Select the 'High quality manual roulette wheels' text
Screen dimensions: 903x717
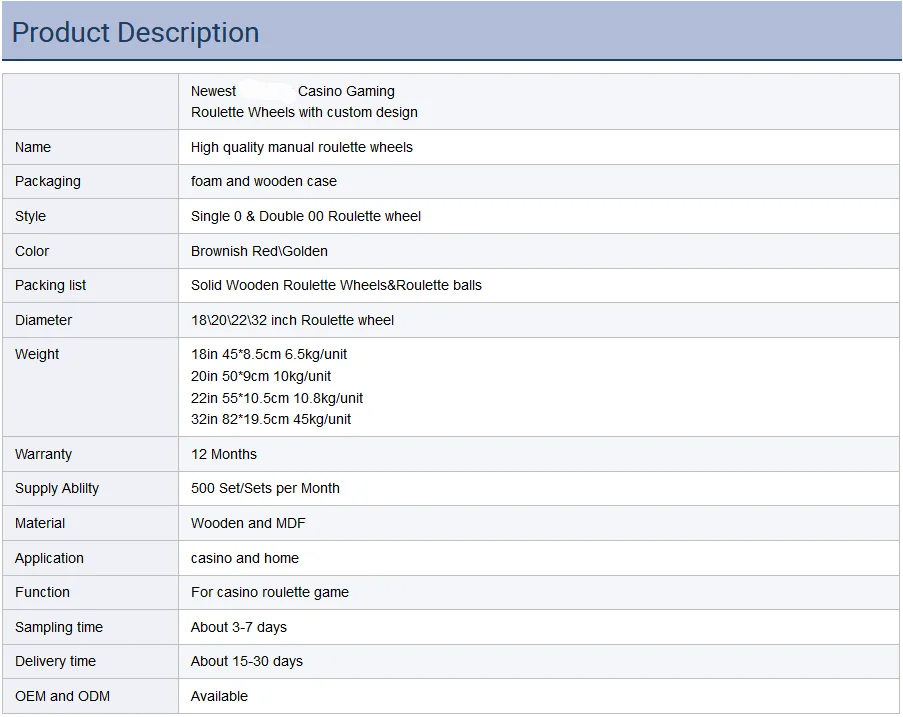coord(302,147)
